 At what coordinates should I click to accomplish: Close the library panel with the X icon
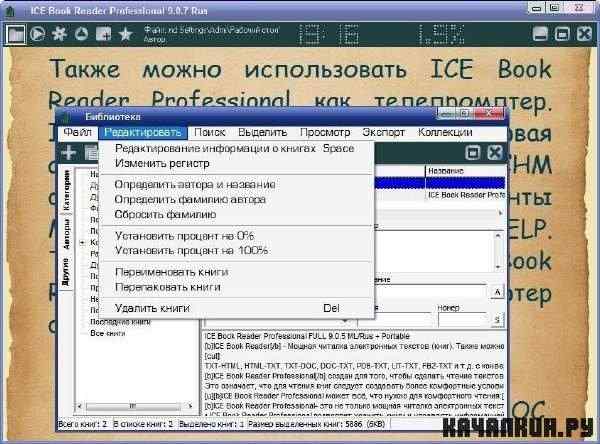coord(495,153)
